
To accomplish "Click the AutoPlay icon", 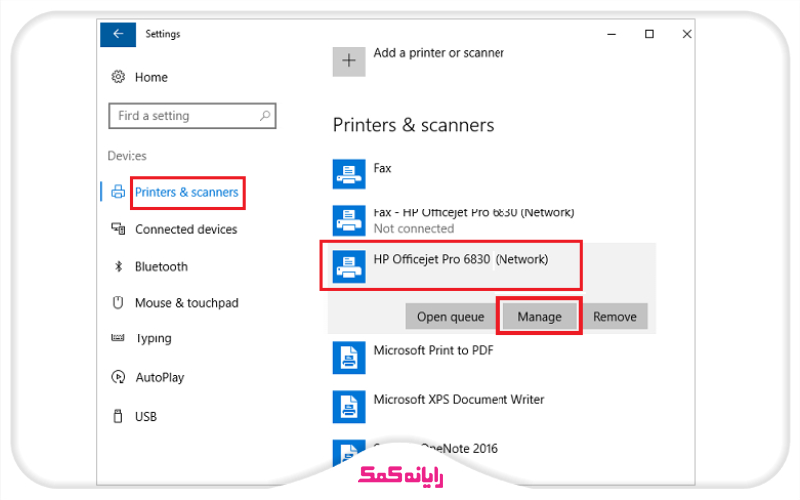I will [118, 377].
